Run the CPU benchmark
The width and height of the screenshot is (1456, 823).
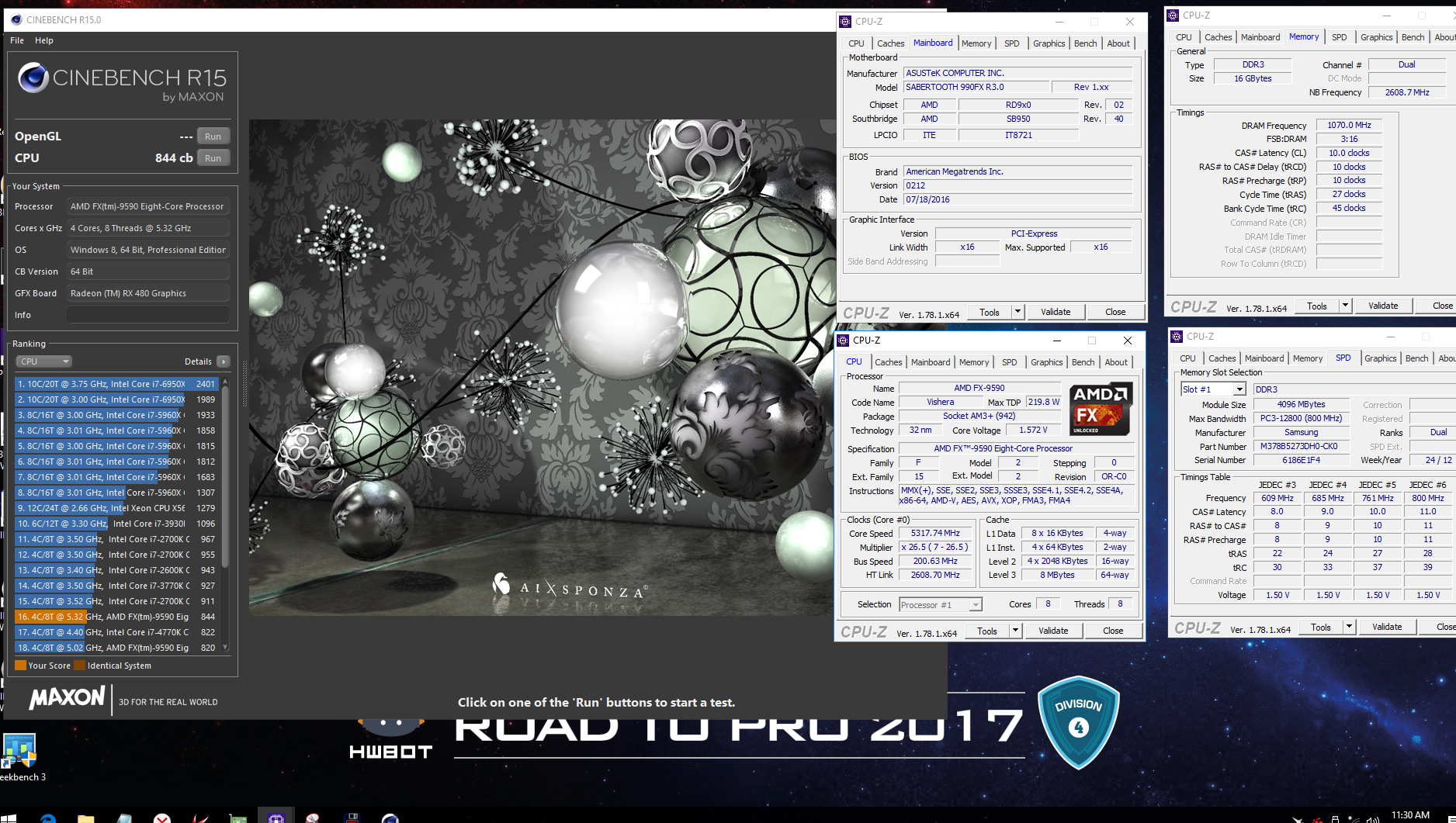coord(213,158)
